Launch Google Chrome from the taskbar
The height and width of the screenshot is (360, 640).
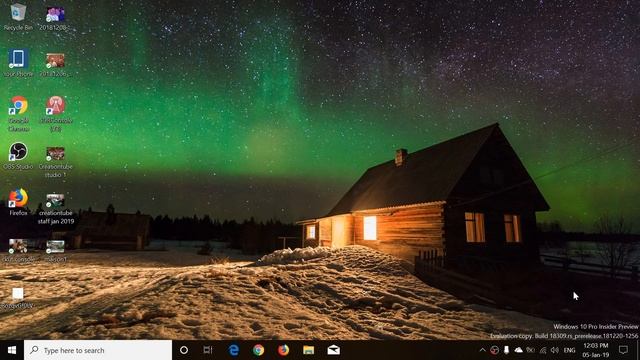(258, 350)
